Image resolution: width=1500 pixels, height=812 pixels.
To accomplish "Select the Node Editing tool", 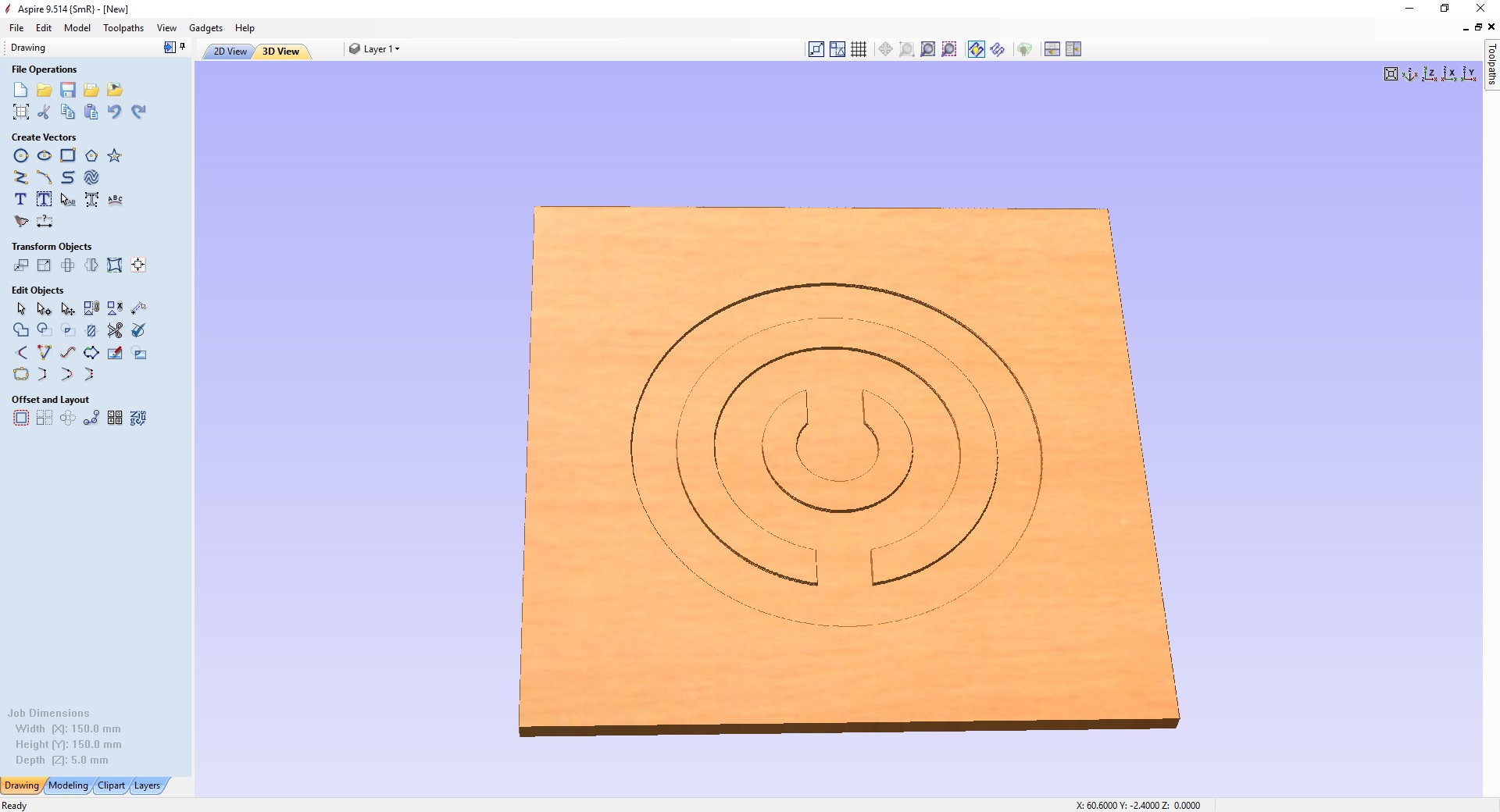I will tap(44, 309).
